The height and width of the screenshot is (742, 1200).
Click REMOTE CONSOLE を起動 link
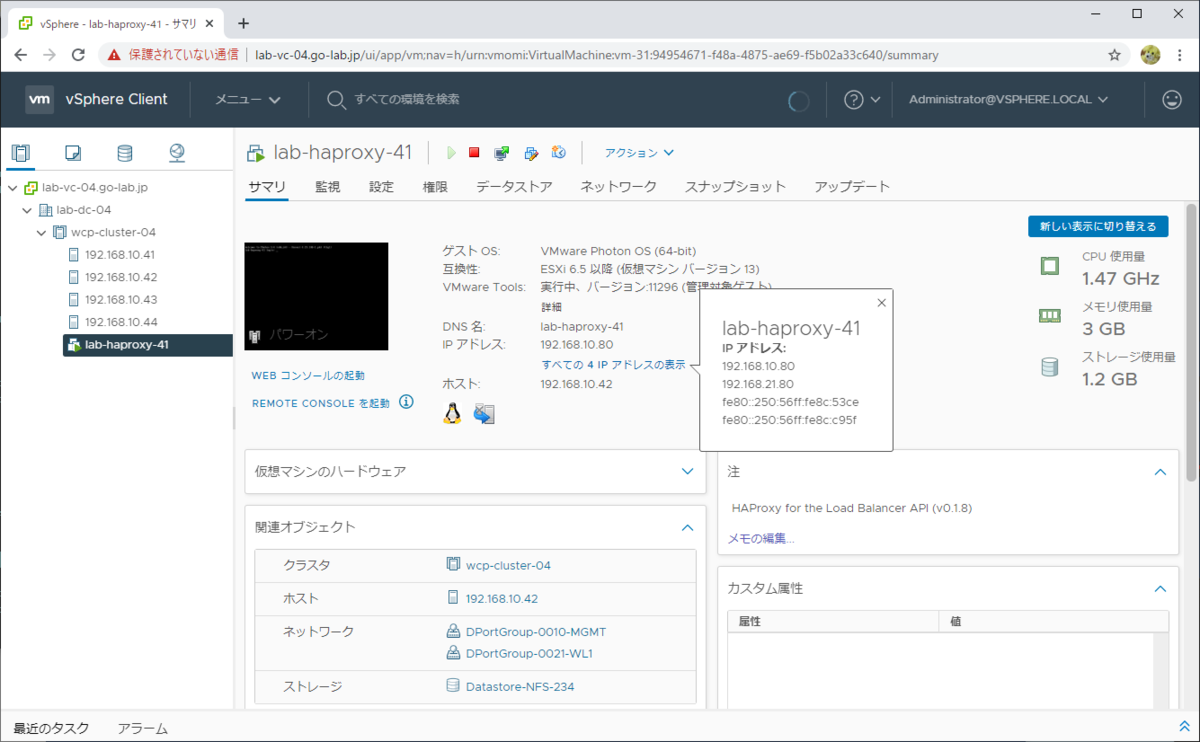[x=321, y=403]
